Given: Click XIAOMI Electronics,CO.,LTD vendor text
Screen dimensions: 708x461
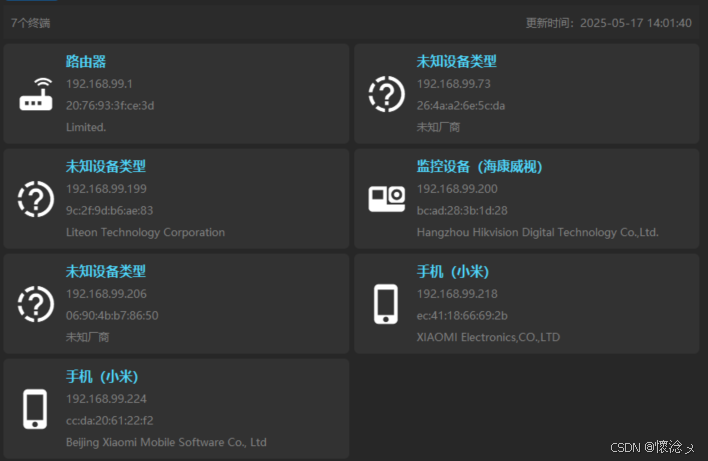Looking at the screenshot, I should pos(488,337).
